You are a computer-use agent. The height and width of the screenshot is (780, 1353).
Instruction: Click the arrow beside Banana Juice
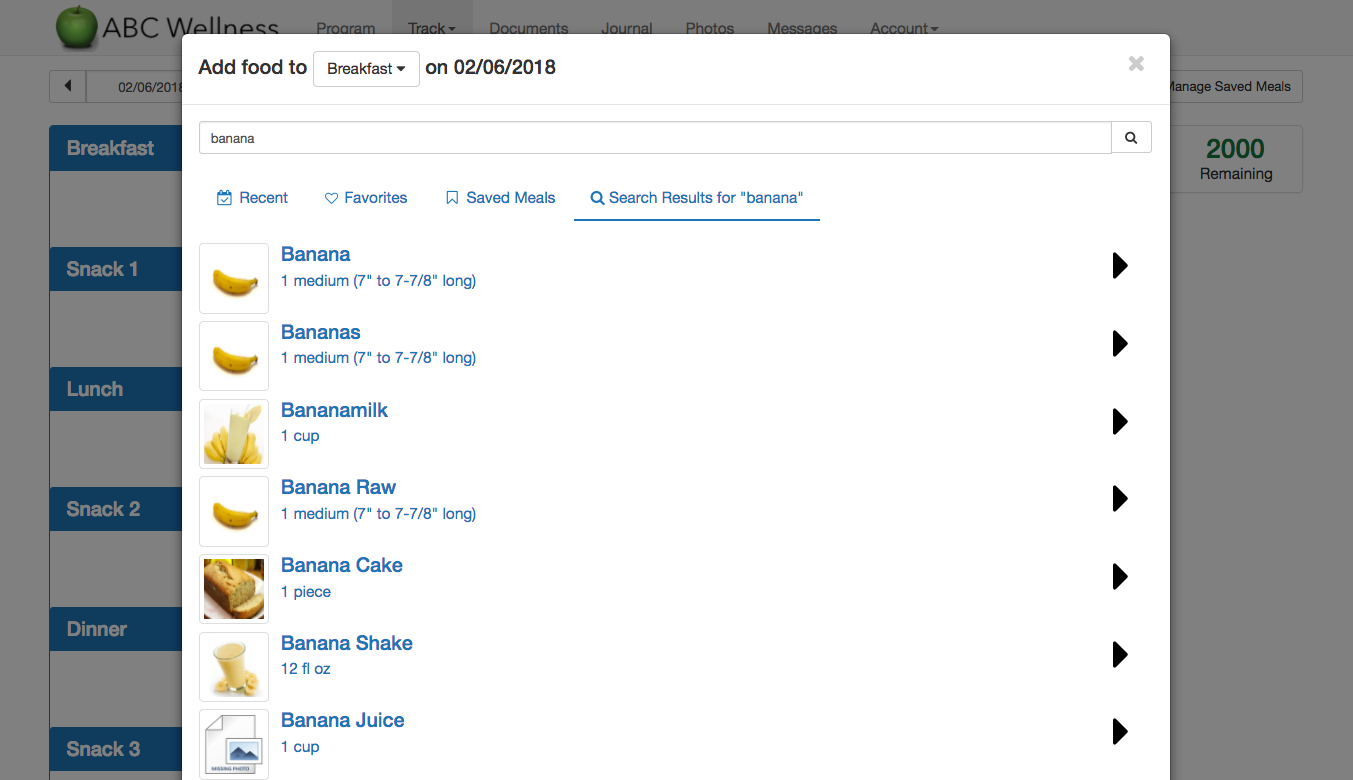pyautogui.click(x=1120, y=732)
